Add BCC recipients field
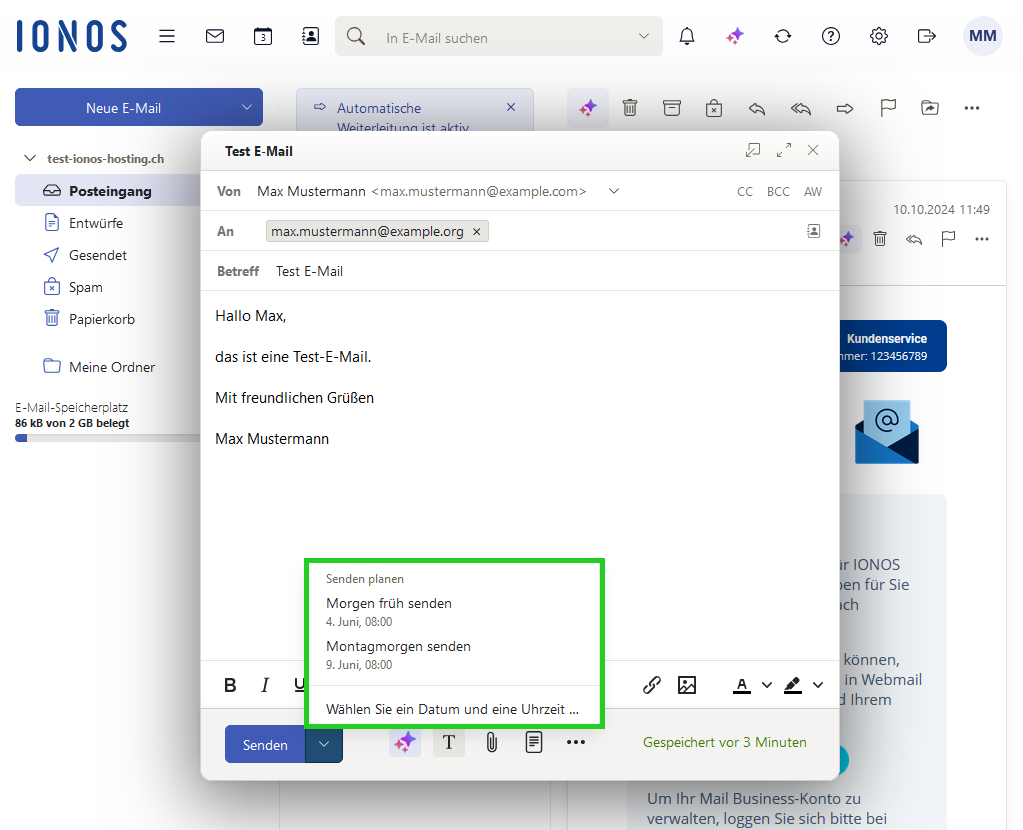1023x830 pixels. (778, 191)
